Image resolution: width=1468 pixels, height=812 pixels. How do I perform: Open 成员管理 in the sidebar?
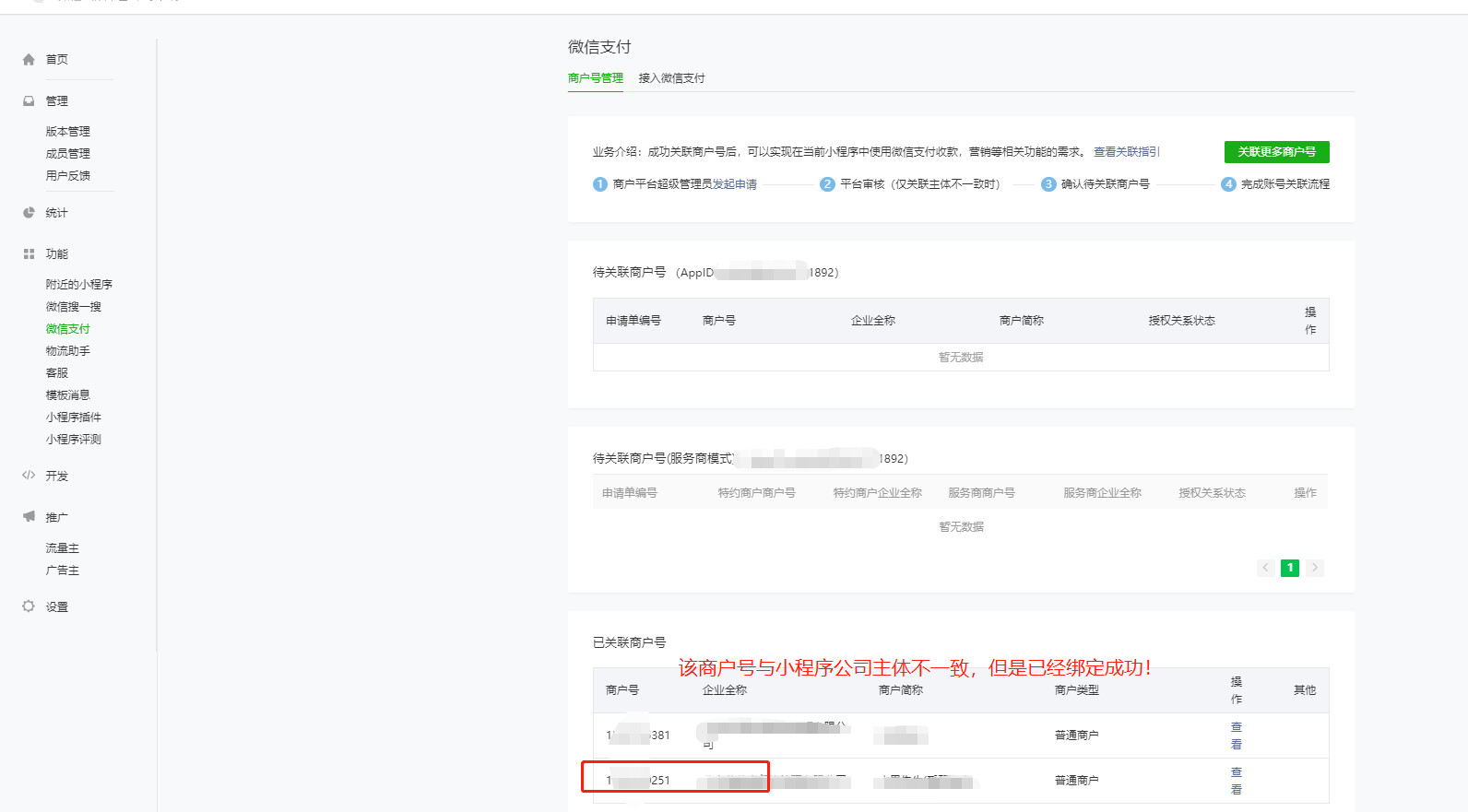point(68,154)
